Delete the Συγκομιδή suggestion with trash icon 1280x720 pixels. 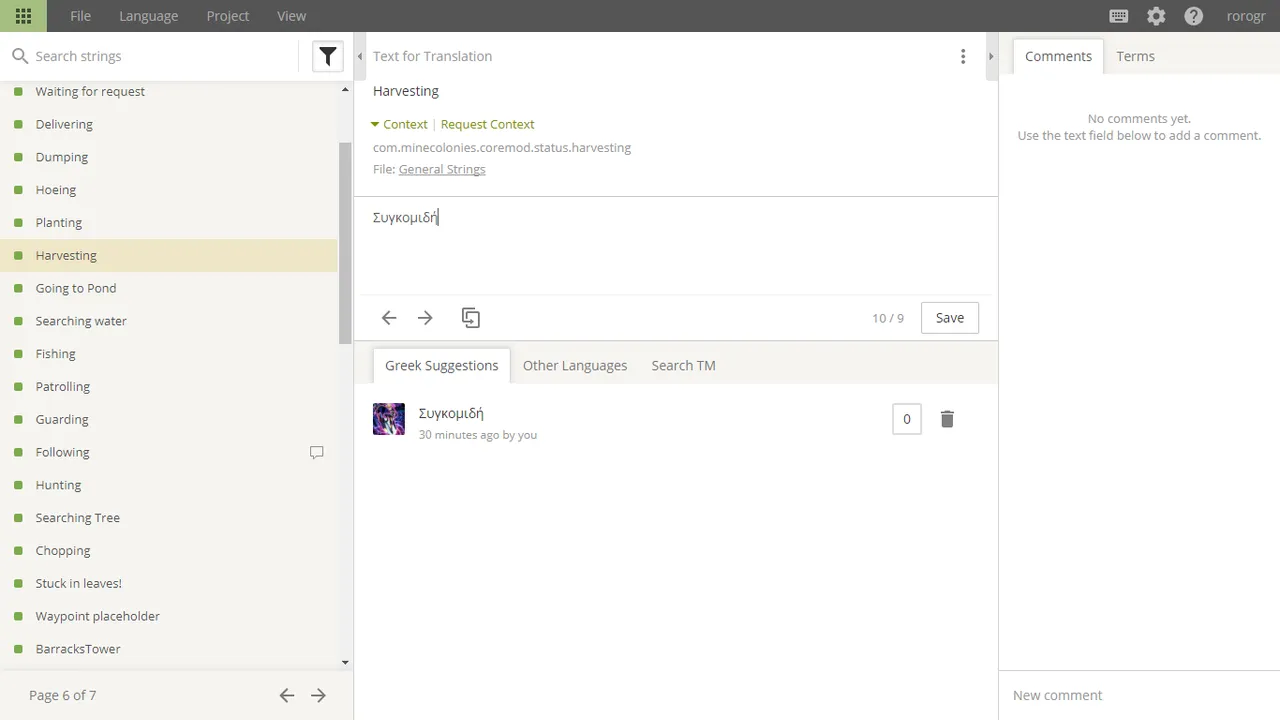pyautogui.click(x=947, y=419)
